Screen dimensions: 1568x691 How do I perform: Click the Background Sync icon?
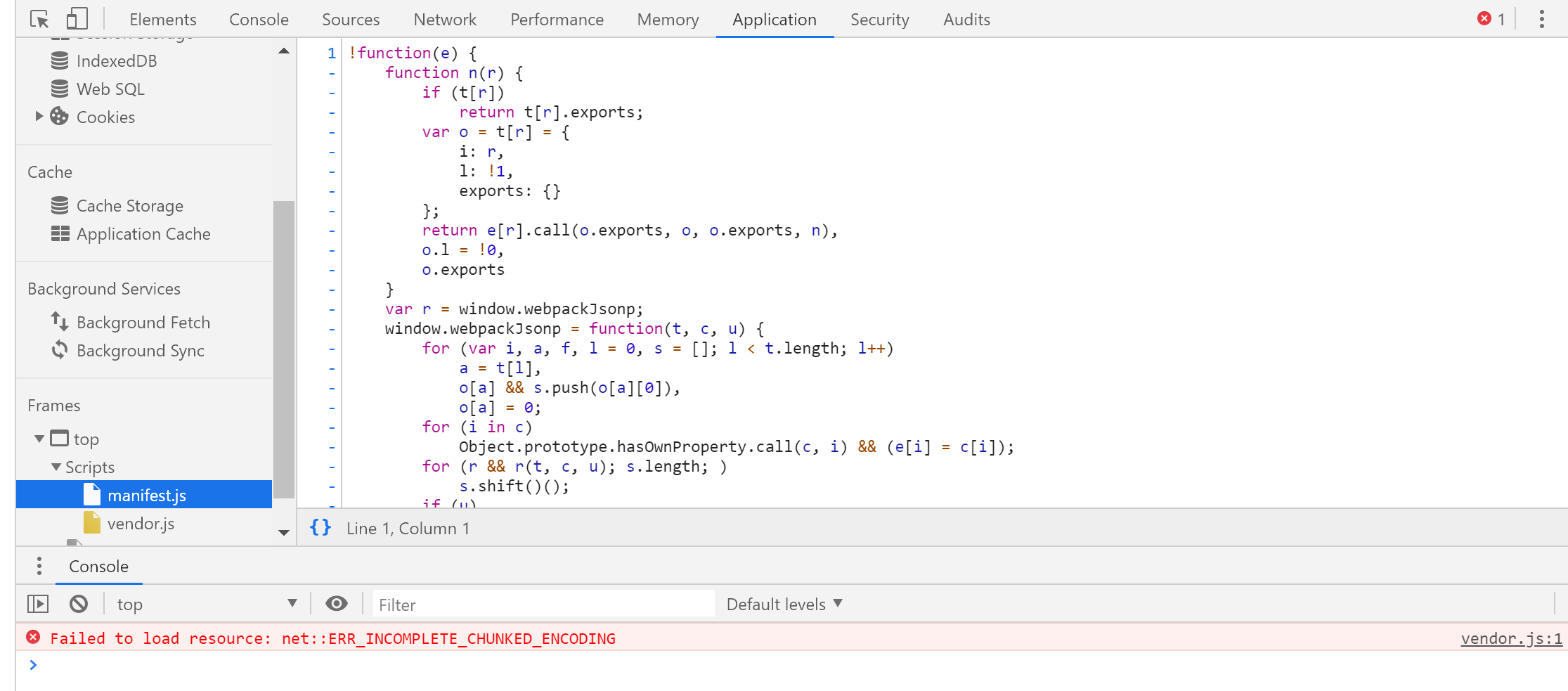60,350
